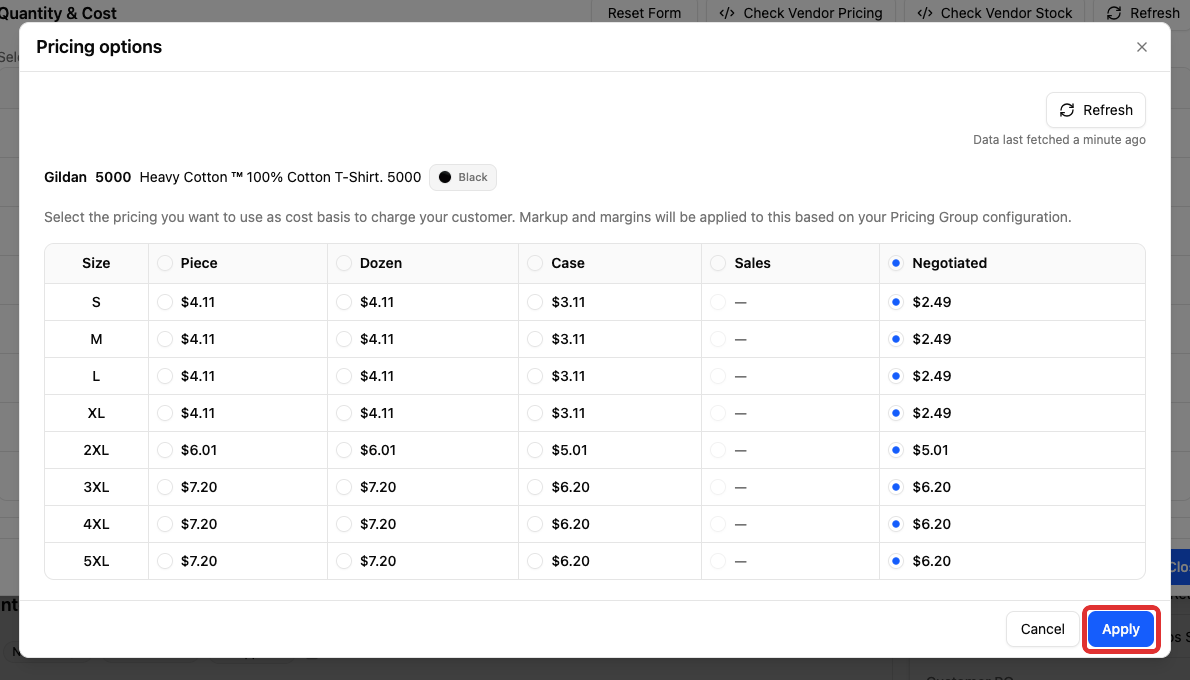This screenshot has height=680, width=1190.
Task: Choose Case price $6.20 for size 4XL
Action: point(535,524)
